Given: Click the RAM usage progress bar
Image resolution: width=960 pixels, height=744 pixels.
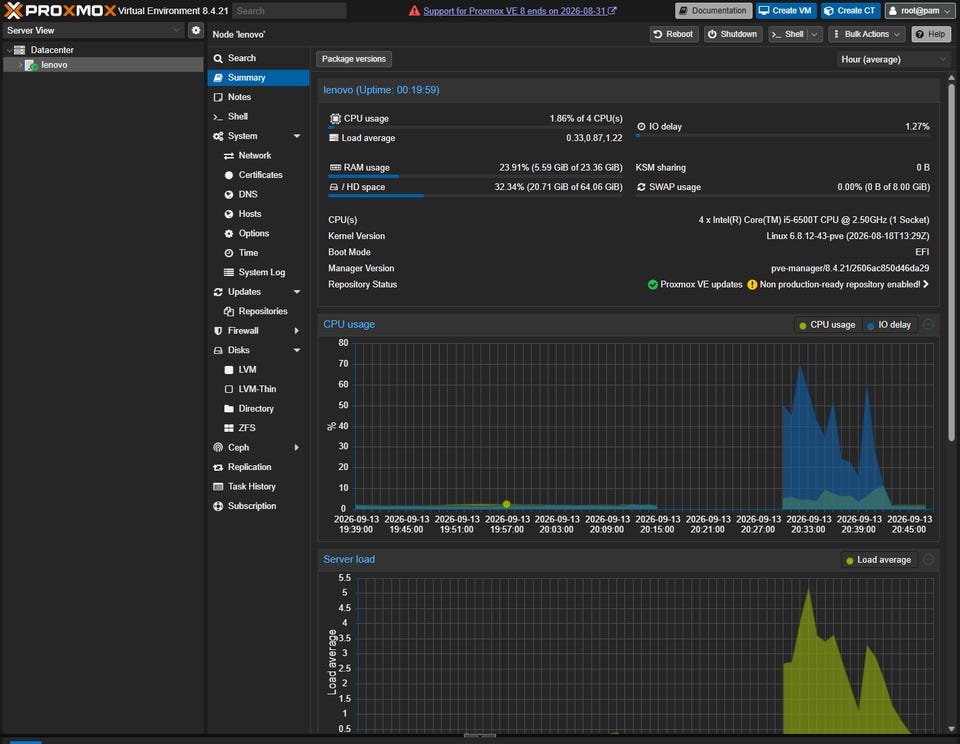Looking at the screenshot, I should (x=475, y=176).
